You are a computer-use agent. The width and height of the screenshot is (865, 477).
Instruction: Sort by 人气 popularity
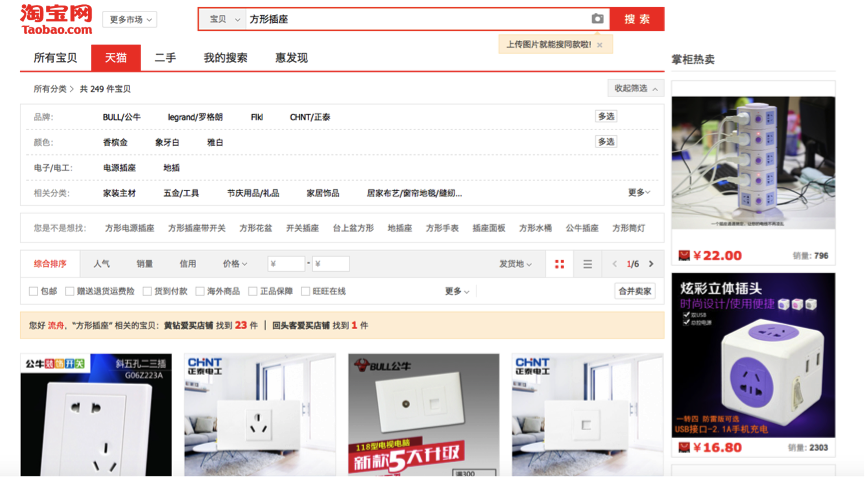(x=102, y=264)
